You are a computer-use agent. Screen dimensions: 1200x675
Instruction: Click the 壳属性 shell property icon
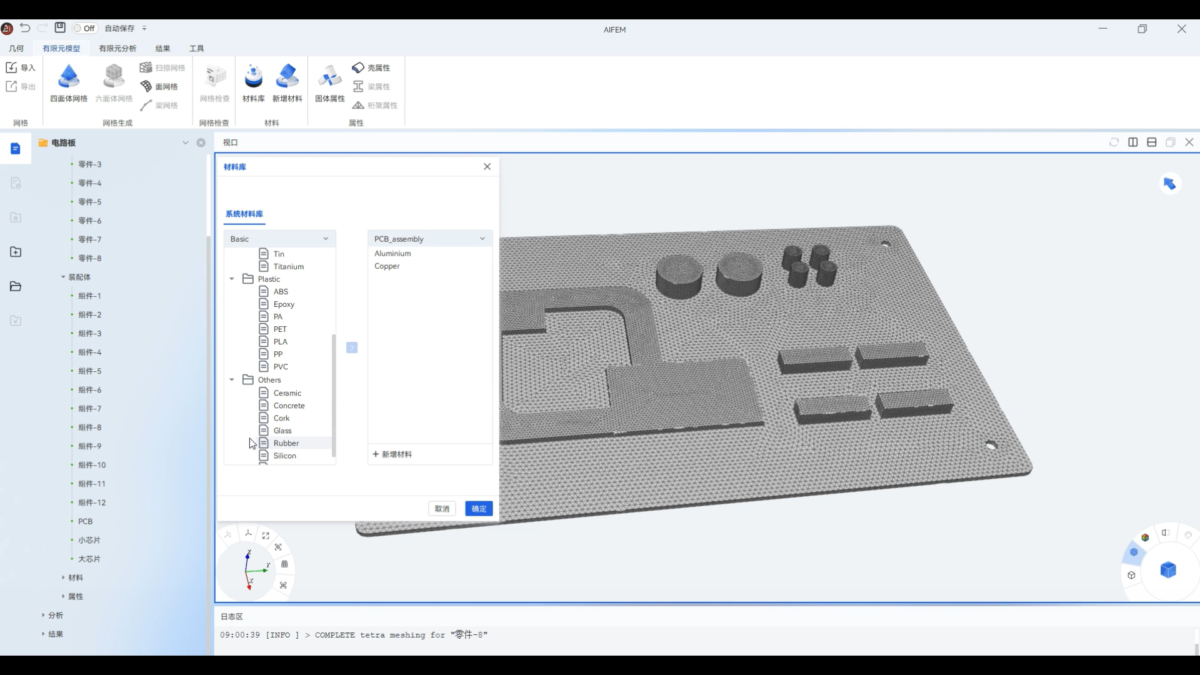(x=358, y=67)
